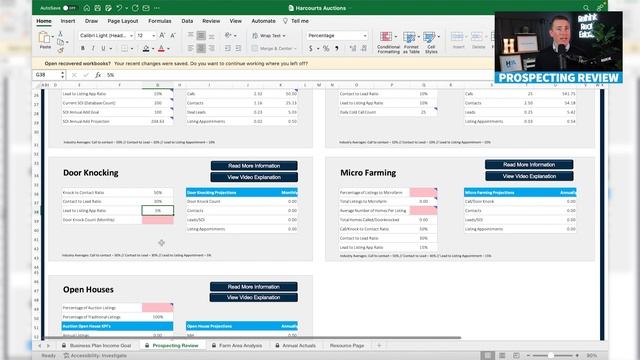
Task: Open the font size dropdown
Action: pos(153,36)
